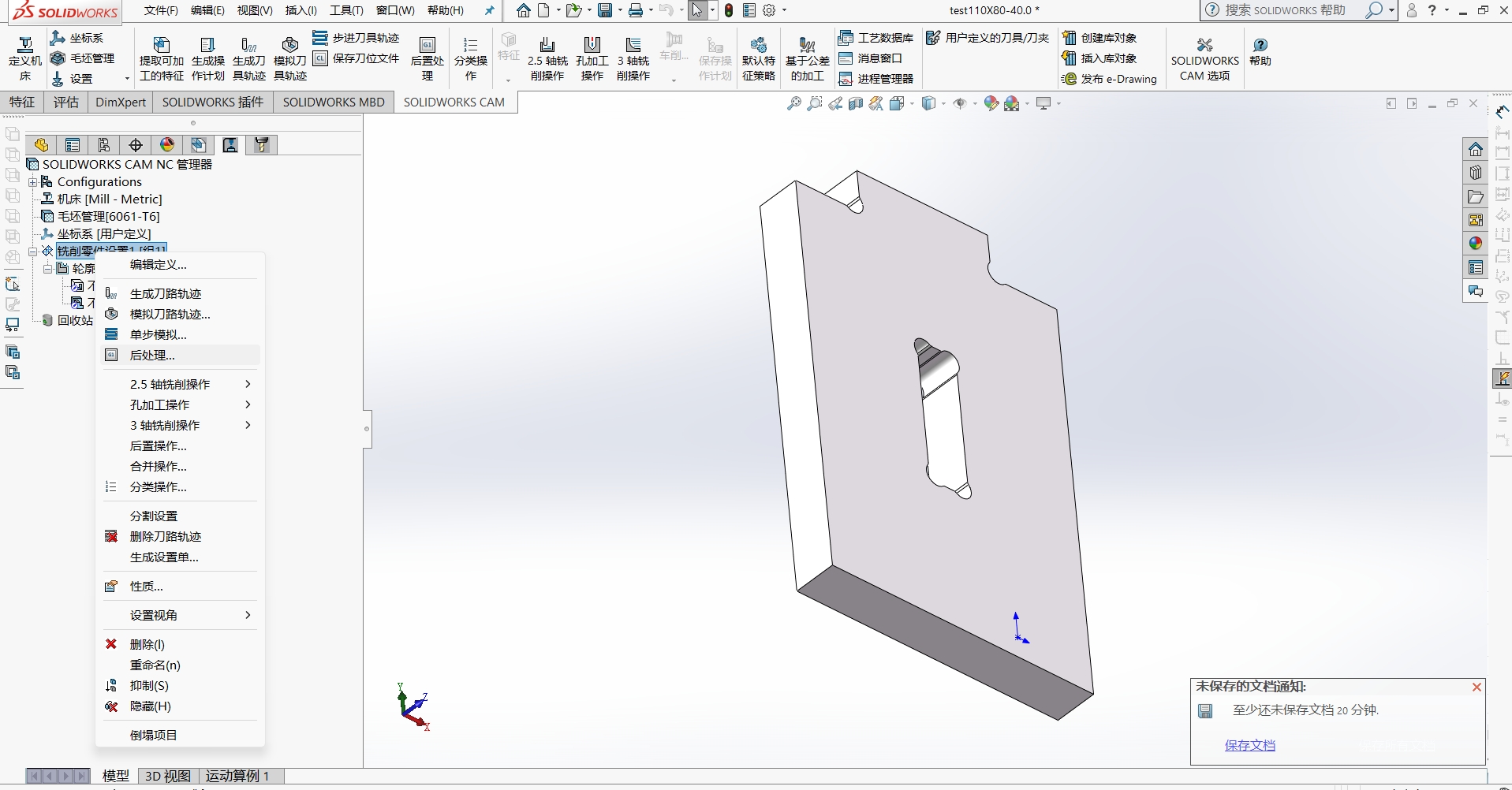This screenshot has width=1512, height=790.
Task: Open Post Process (后置处理) from the ribbon
Action: (x=427, y=59)
